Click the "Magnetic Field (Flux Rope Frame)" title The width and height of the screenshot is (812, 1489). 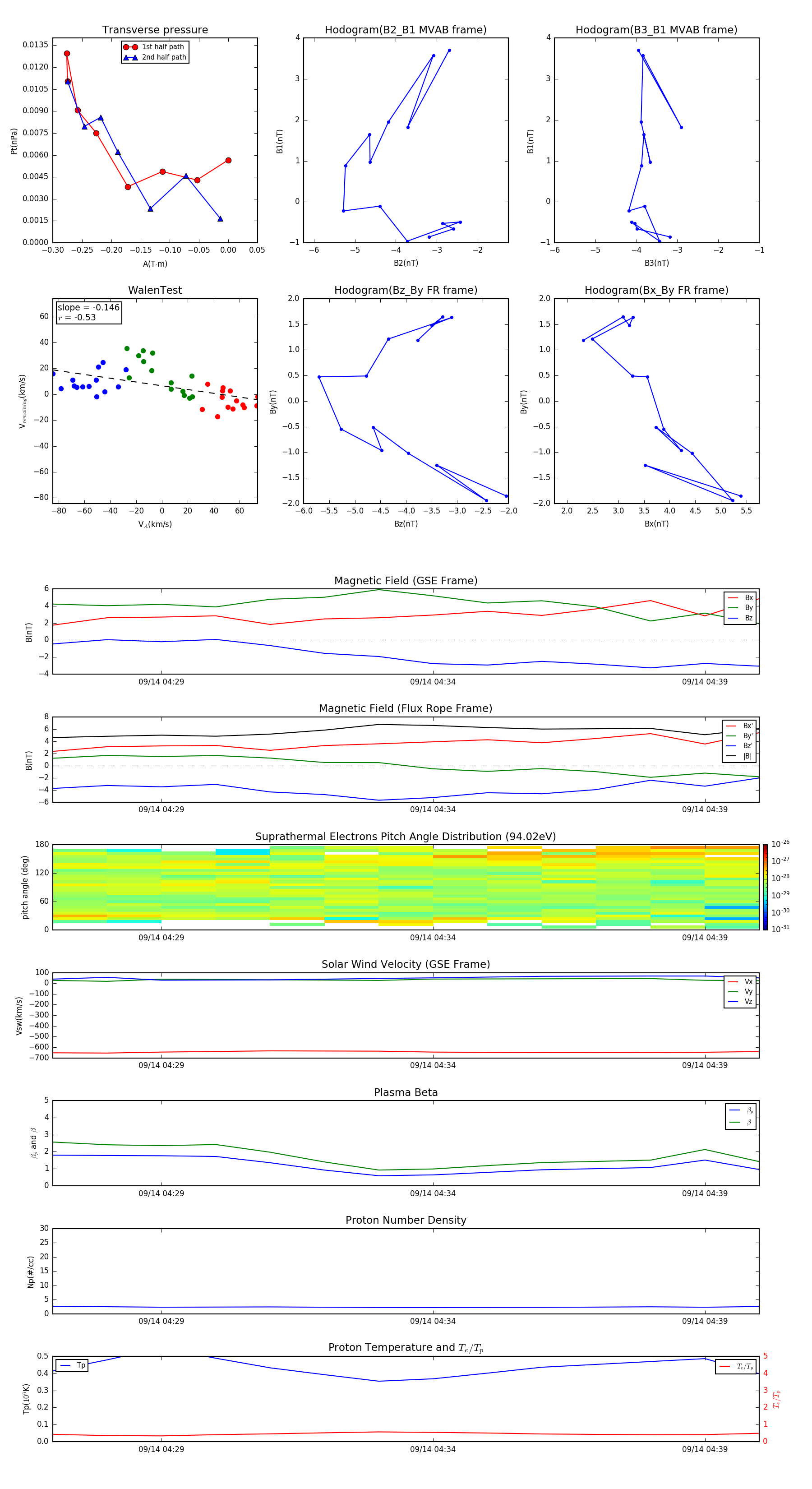pyautogui.click(x=406, y=709)
